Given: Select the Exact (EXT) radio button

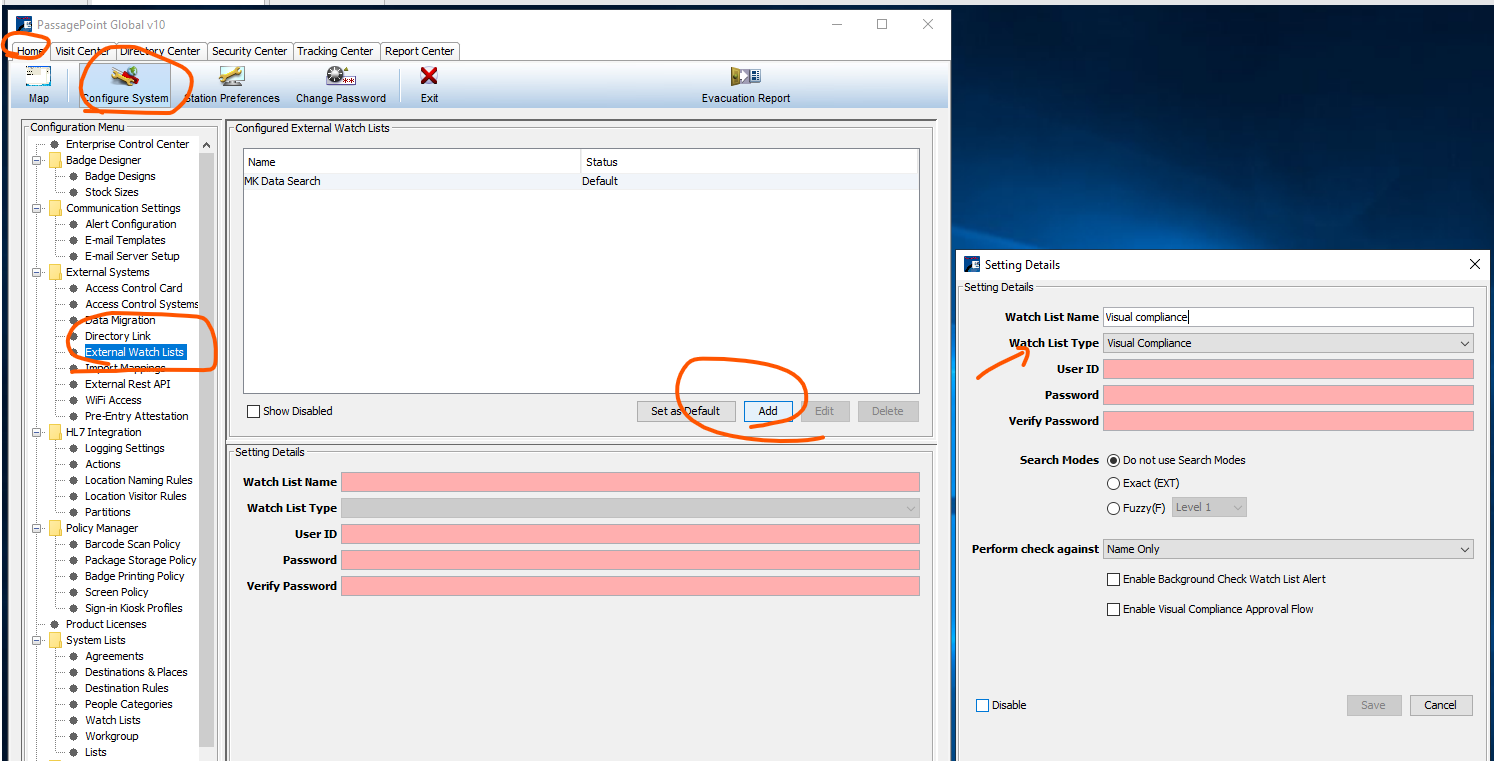Looking at the screenshot, I should (x=1113, y=483).
